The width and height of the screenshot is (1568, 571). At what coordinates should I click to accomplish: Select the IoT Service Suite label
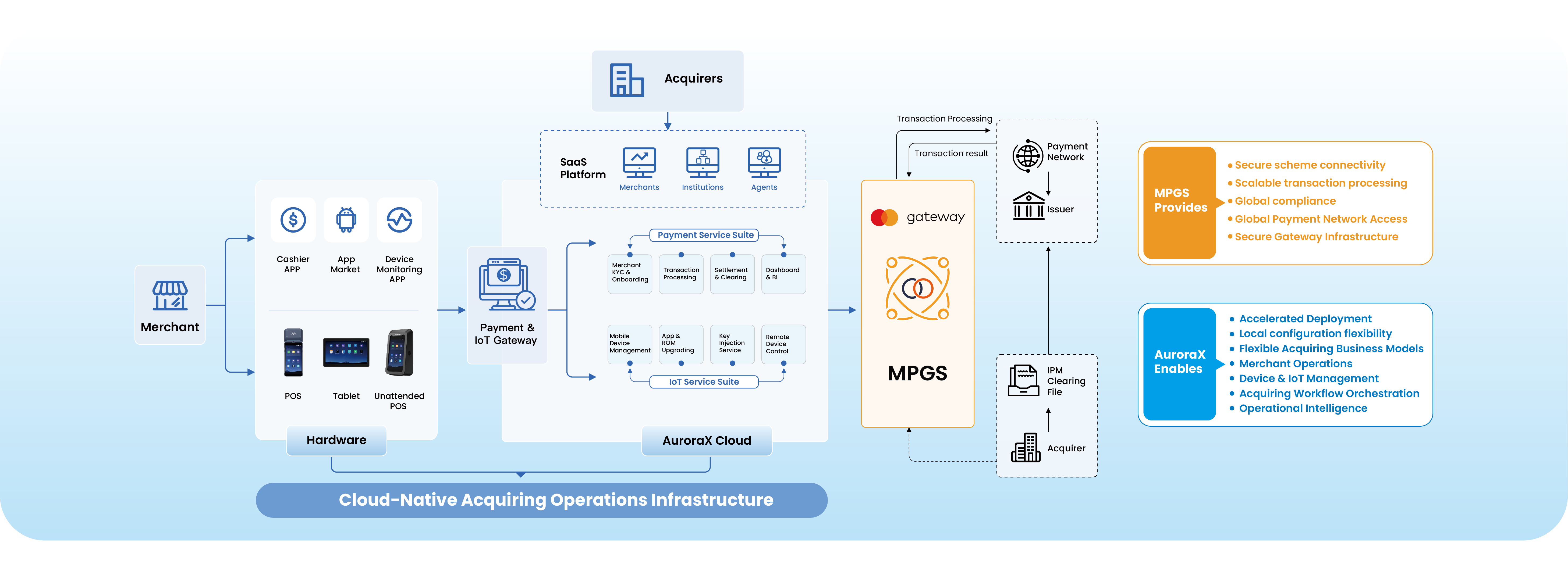pyautogui.click(x=704, y=382)
